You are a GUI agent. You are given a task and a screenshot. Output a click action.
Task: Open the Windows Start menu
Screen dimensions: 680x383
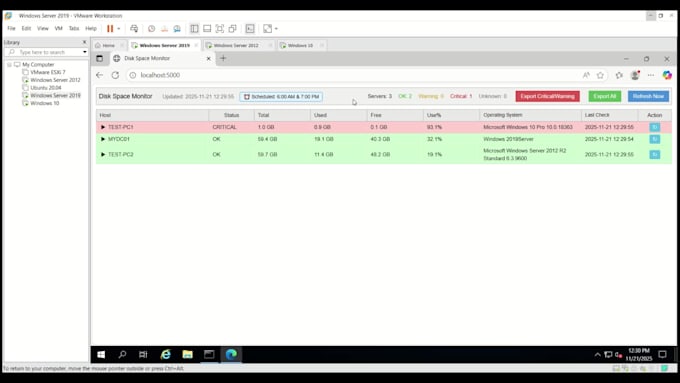coord(101,354)
